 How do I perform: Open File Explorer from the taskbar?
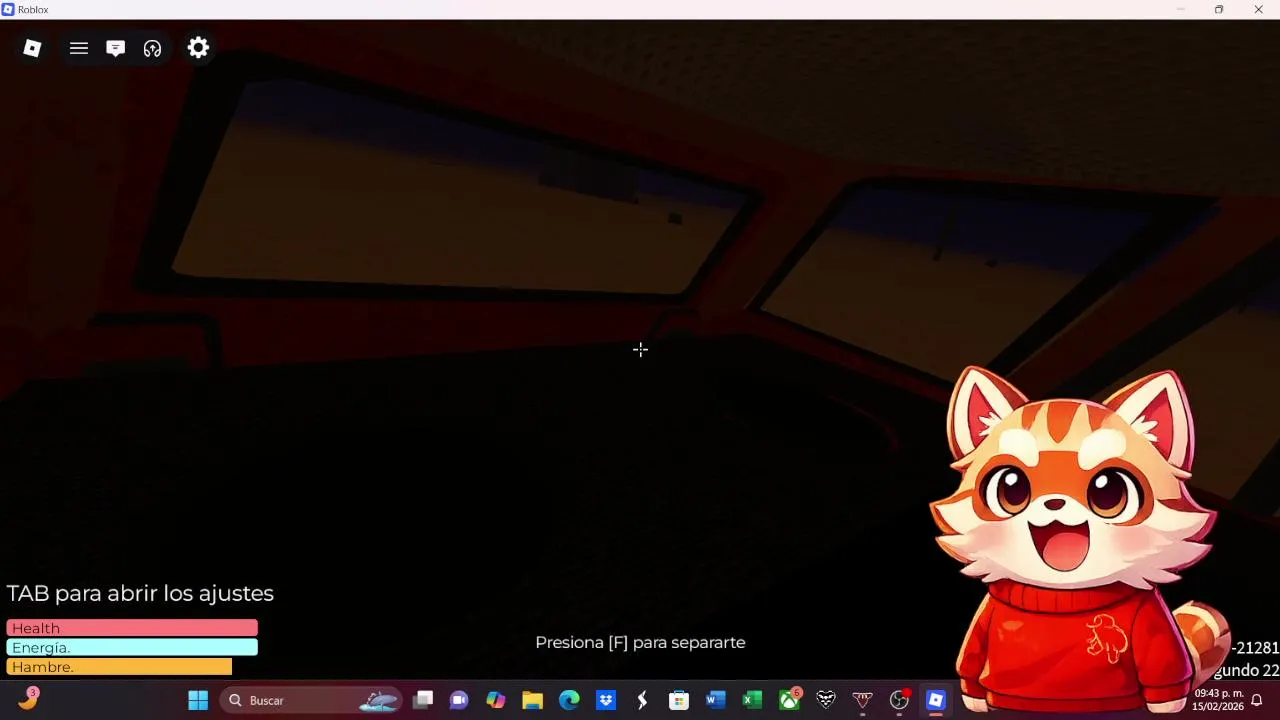pyautogui.click(x=532, y=700)
